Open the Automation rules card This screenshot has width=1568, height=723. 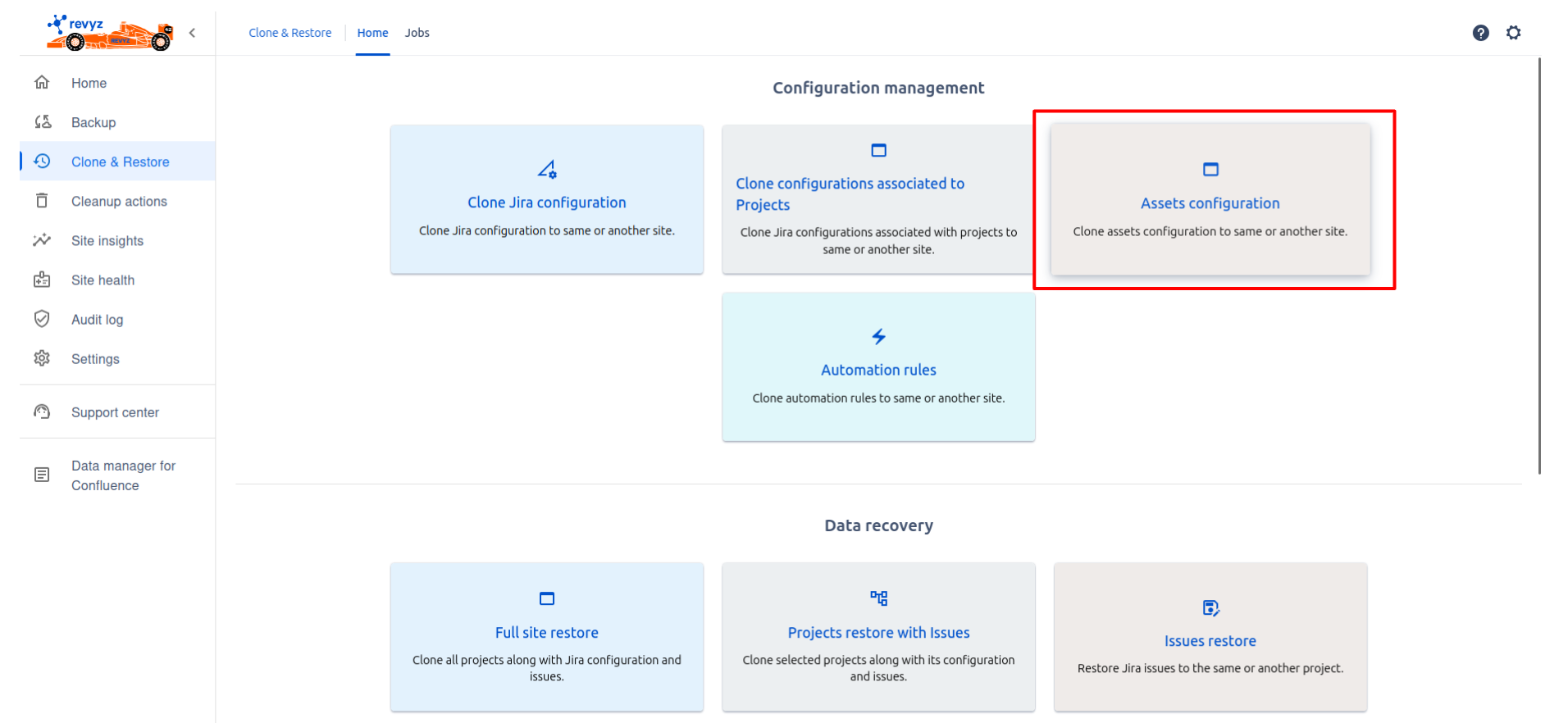point(878,367)
